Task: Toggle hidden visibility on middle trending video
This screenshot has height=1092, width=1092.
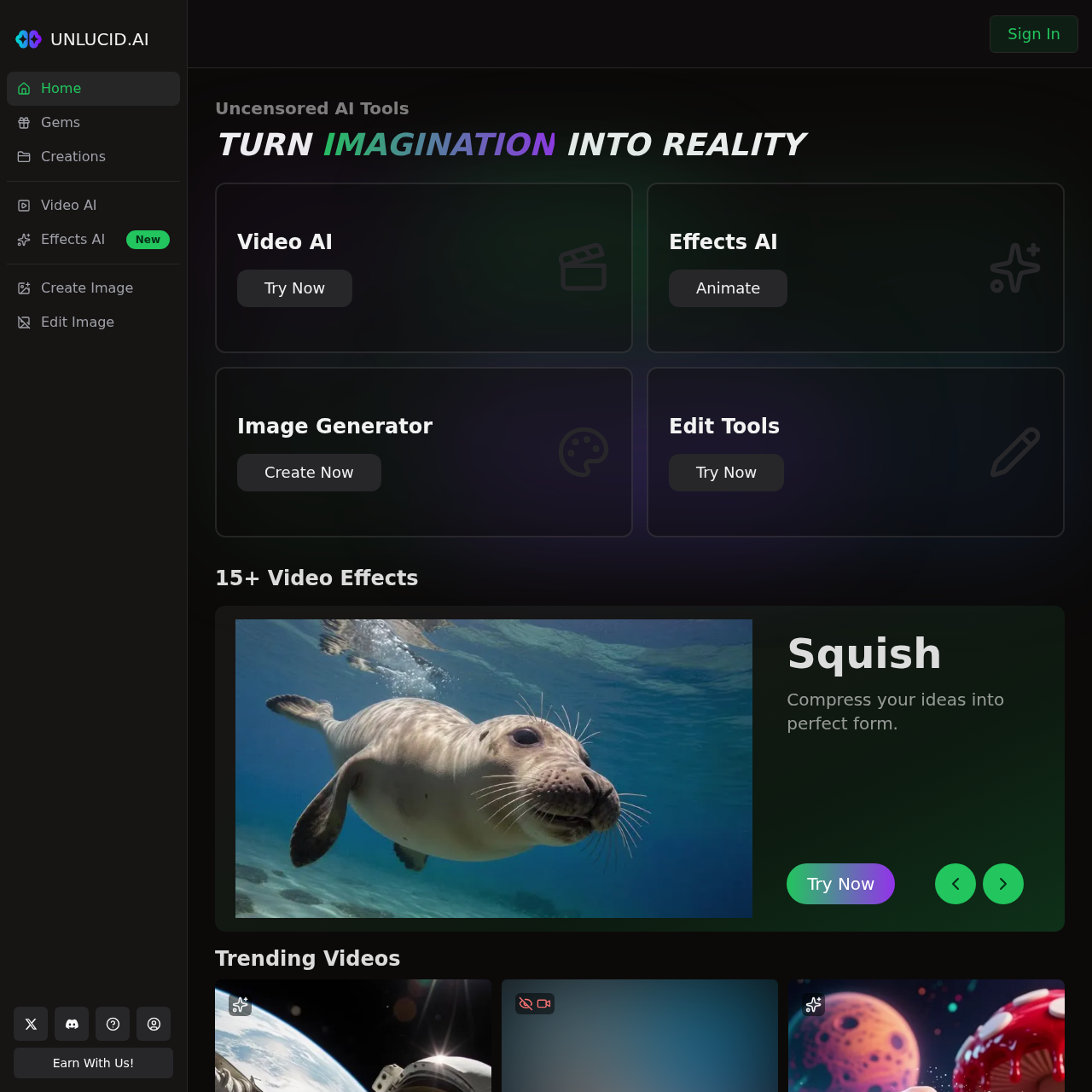Action: point(526,1004)
